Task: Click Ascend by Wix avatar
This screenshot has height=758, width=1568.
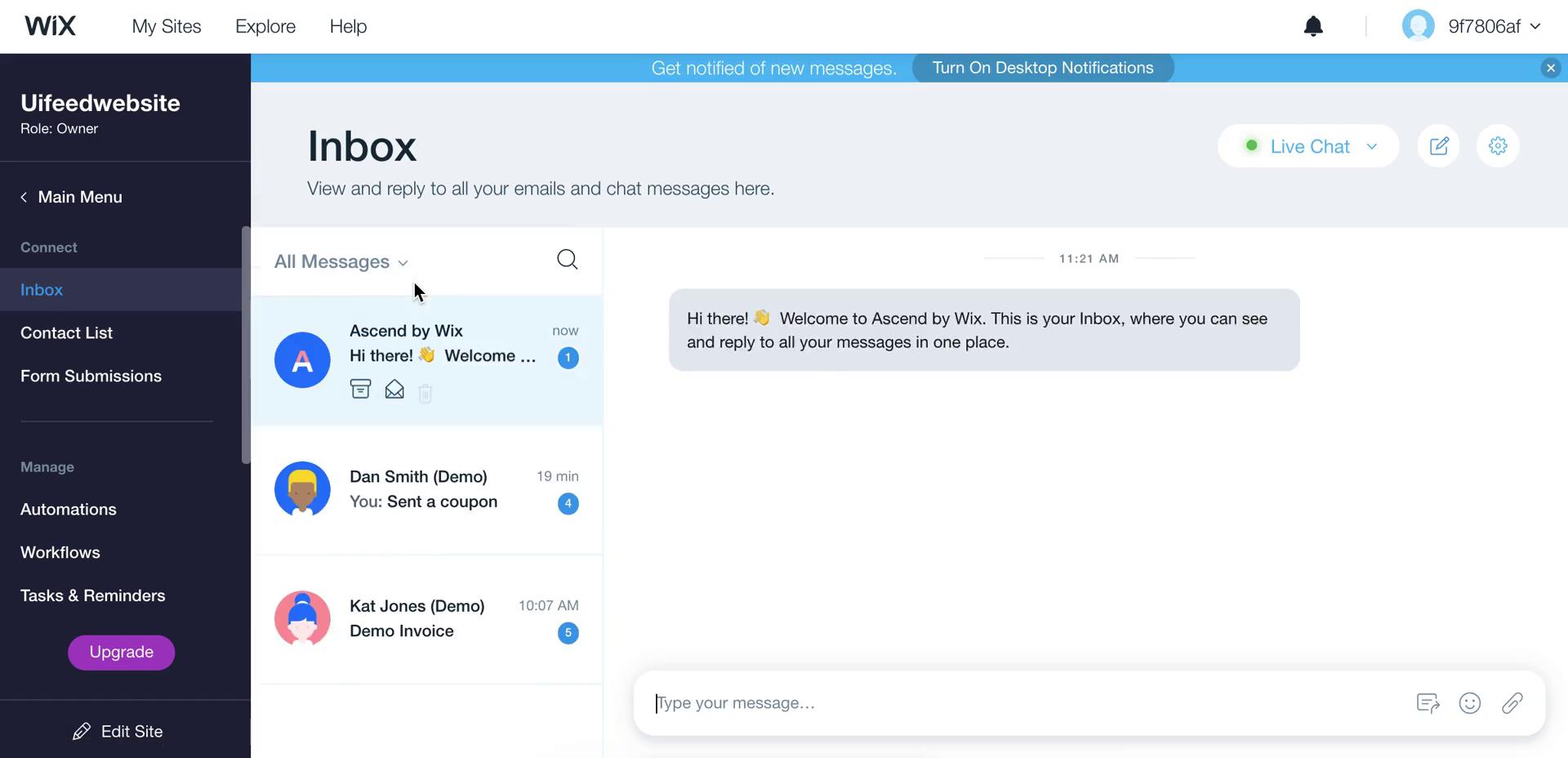Action: (302, 360)
